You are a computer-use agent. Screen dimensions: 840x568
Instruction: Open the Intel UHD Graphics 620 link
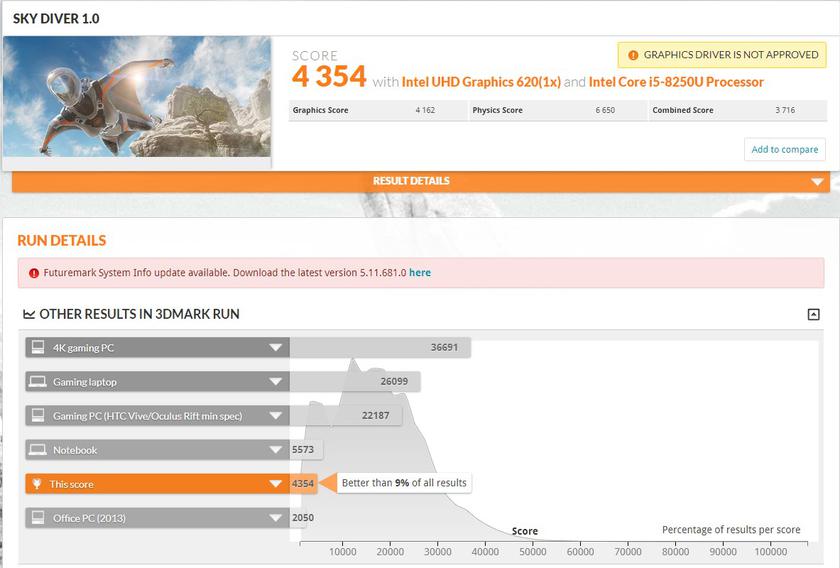click(480, 82)
